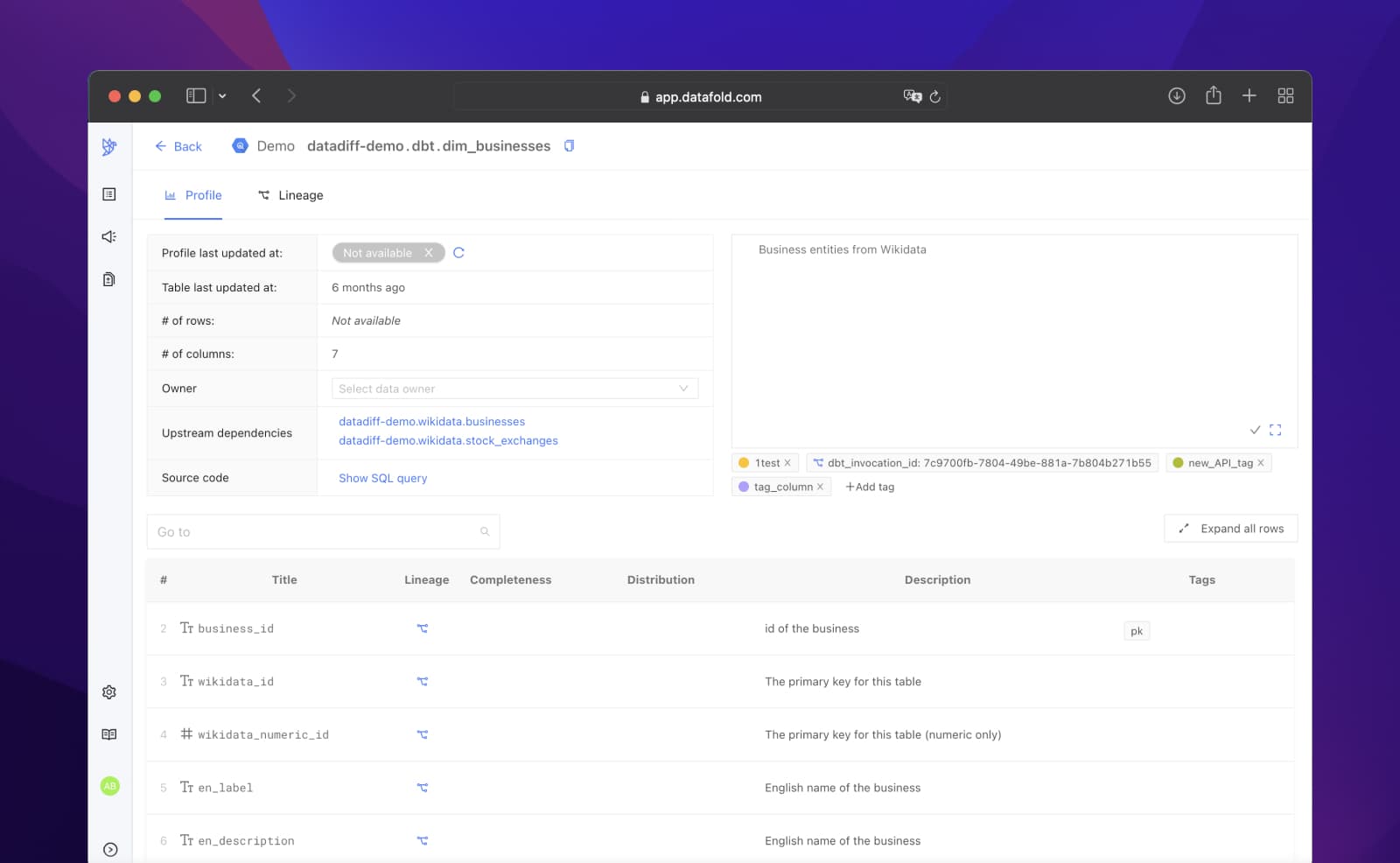
Task: Remove the 1test tag
Action: click(x=787, y=463)
